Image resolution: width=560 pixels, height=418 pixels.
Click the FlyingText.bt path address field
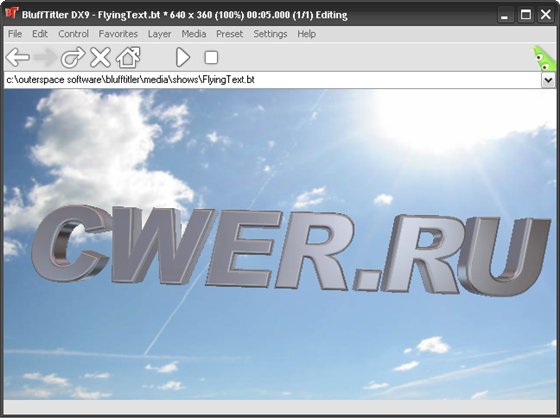pos(273,80)
